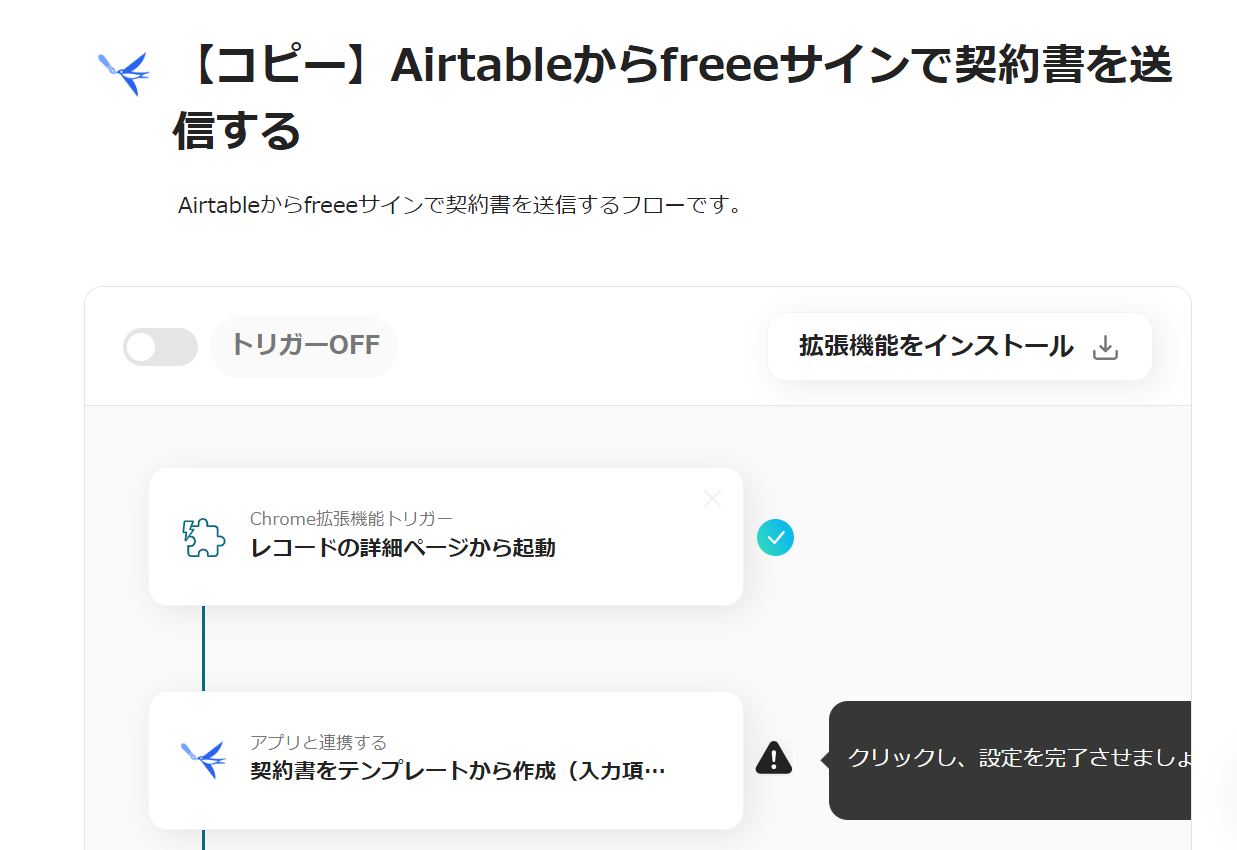
Task: Open the レコードの詳細ページから起動 trigger step
Action: coord(403,548)
